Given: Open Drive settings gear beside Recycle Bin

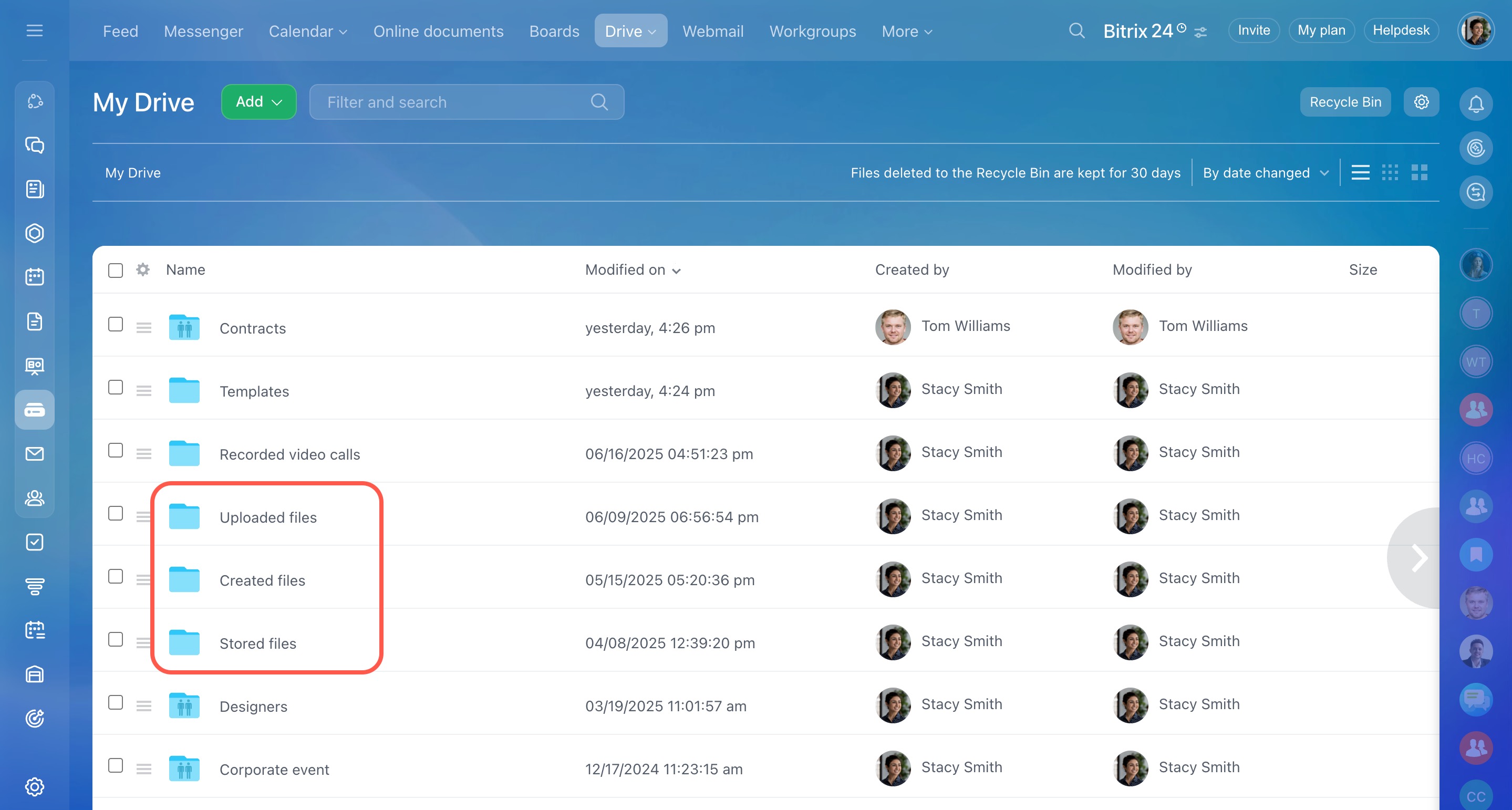Looking at the screenshot, I should (x=1421, y=102).
